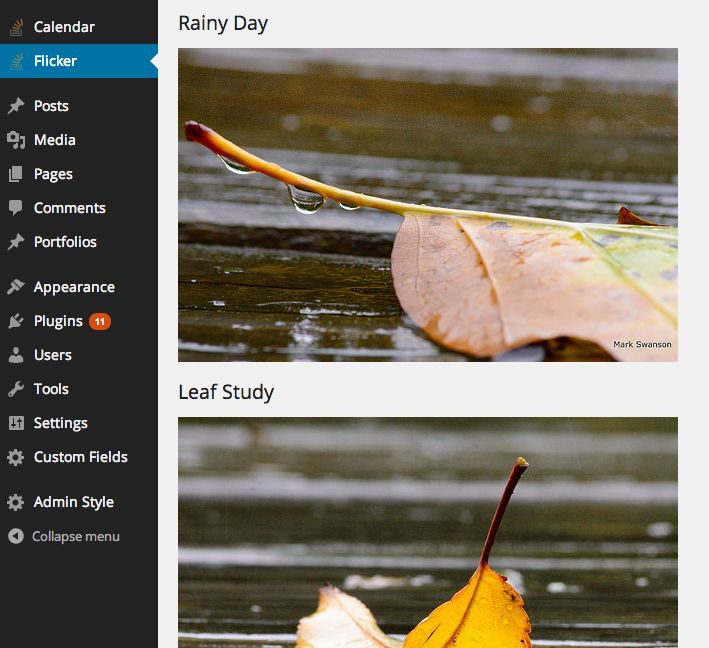Image resolution: width=709 pixels, height=648 pixels.
Task: Click the Settings sliders icon
Action: [x=16, y=423]
